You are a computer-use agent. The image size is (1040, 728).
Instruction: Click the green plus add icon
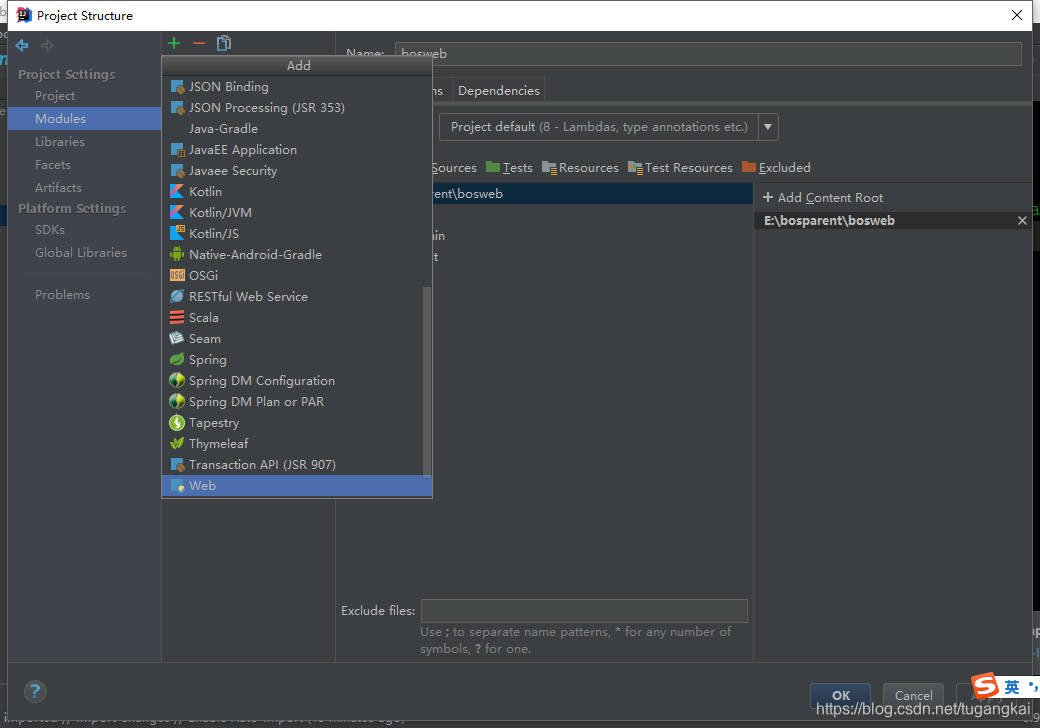coord(174,44)
